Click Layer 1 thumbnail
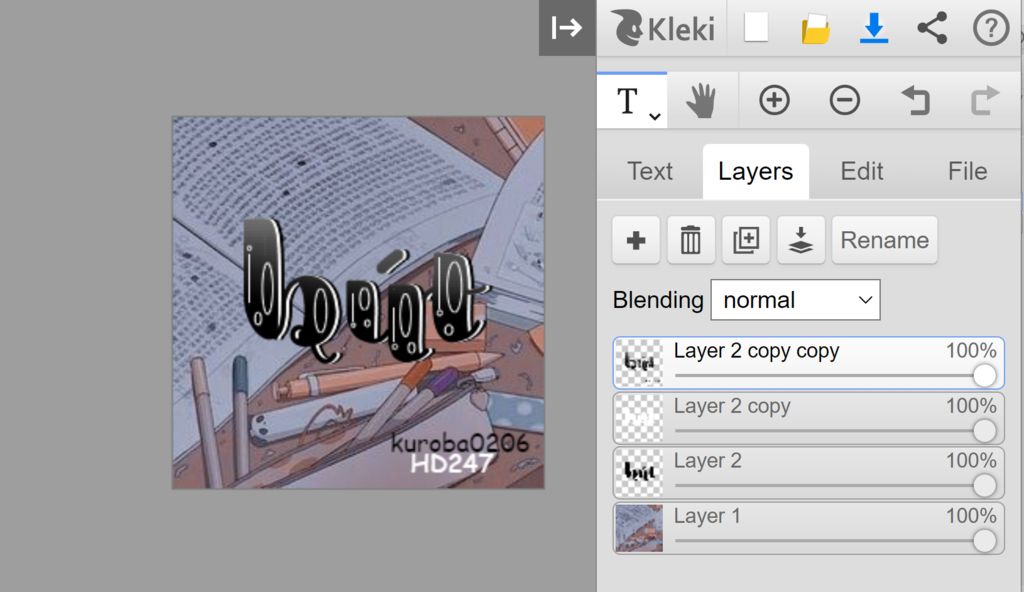Viewport: 1024px width, 592px height. point(639,527)
